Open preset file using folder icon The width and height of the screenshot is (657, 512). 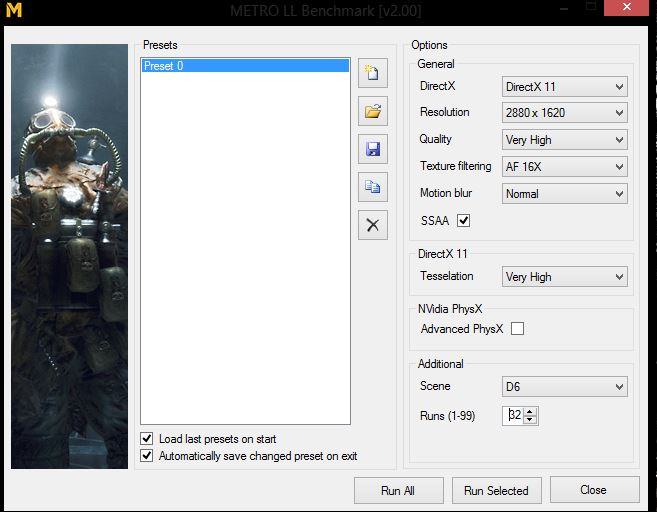372,111
